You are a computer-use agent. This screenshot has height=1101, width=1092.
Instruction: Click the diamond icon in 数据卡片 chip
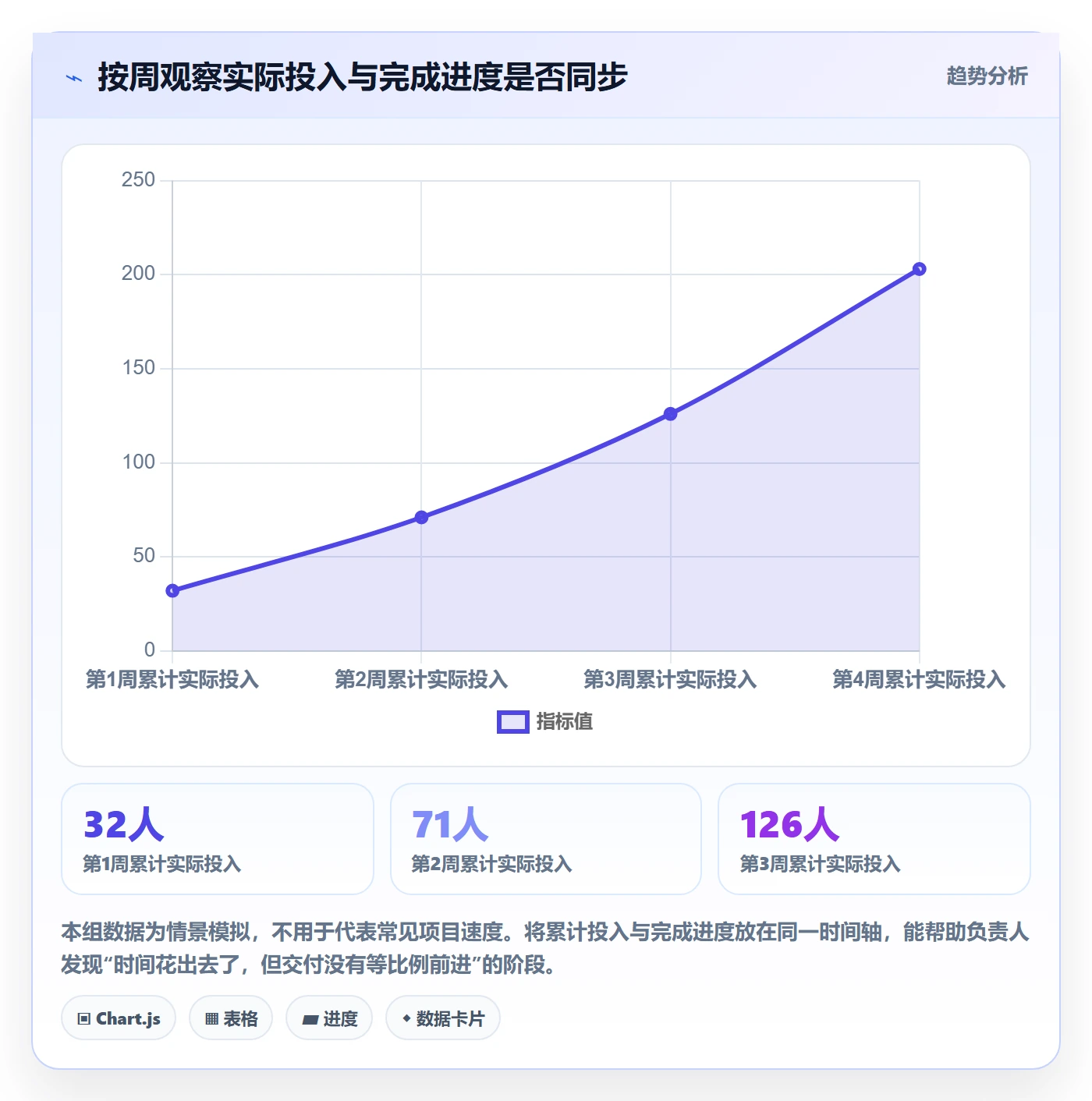coord(406,1018)
